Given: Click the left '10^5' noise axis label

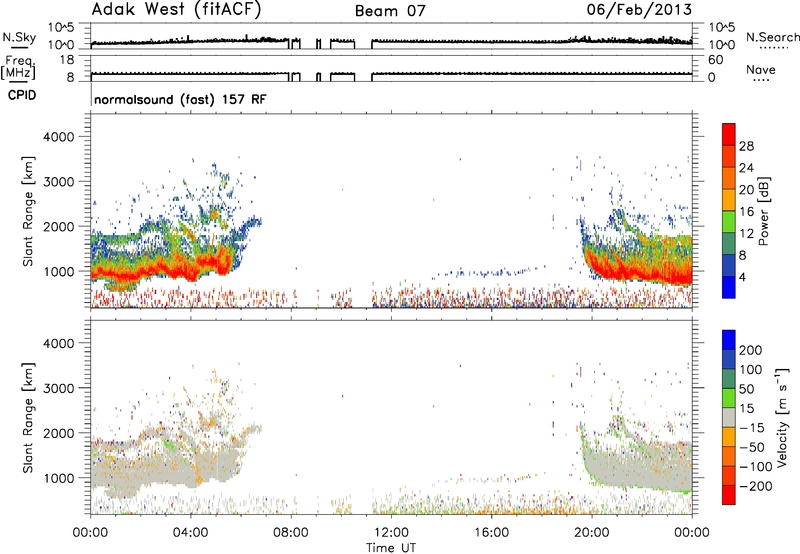Looking at the screenshot, I should pyautogui.click(x=61, y=28).
